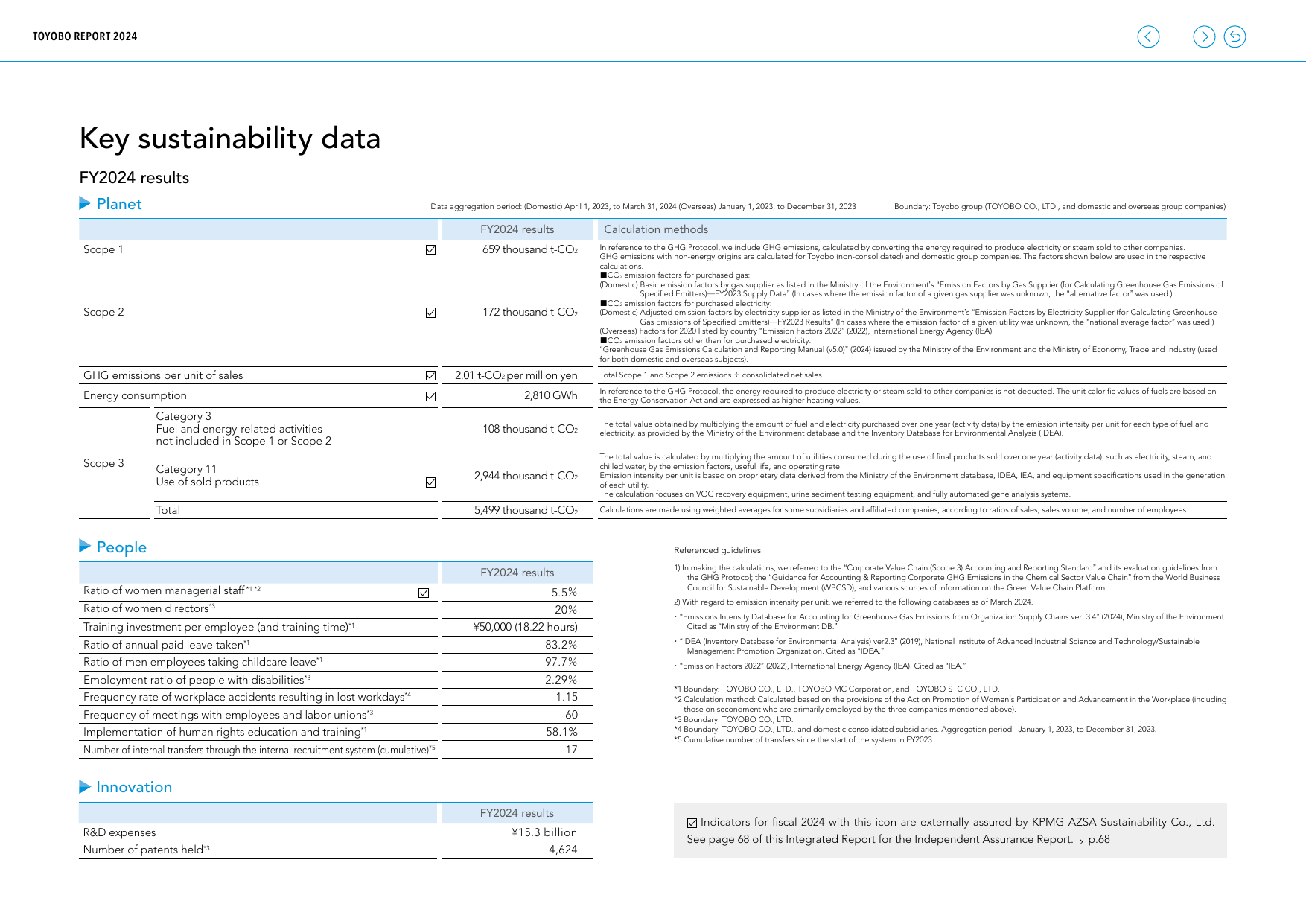Screen dimensions: 1306x924
Task: Go to the next page arrow
Action: click(1204, 36)
